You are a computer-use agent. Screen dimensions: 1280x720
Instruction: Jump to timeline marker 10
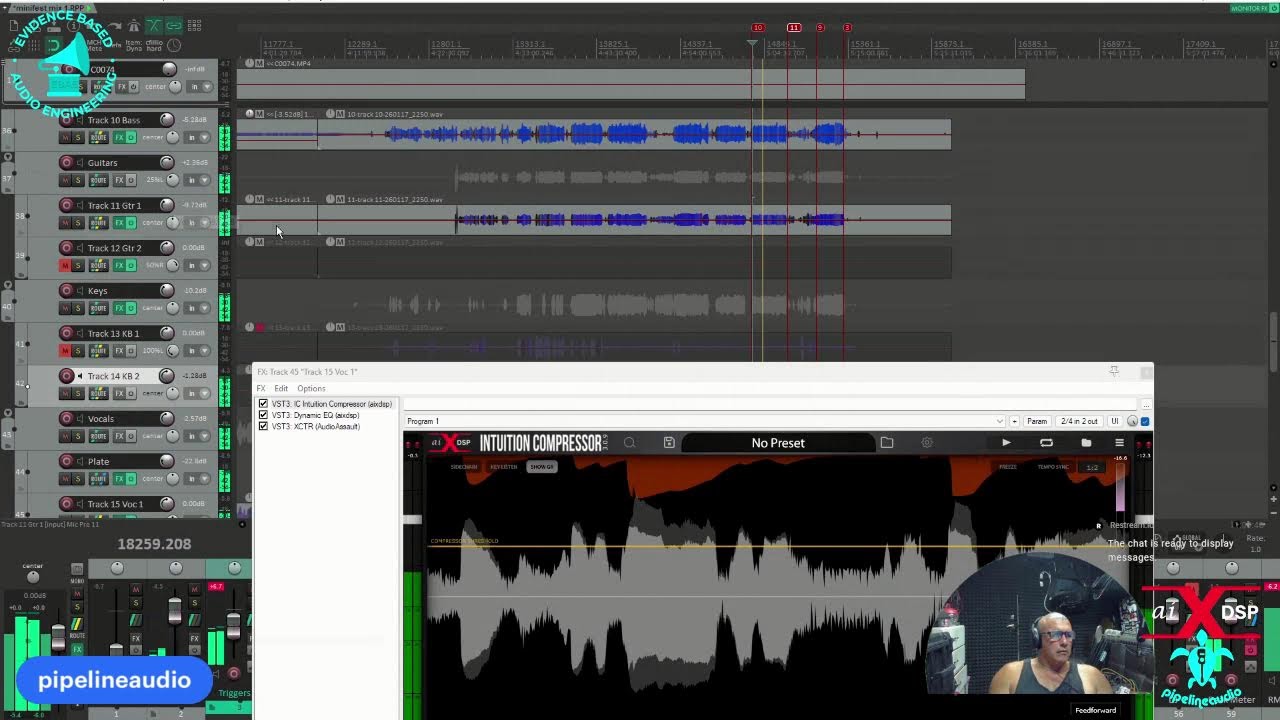point(757,27)
